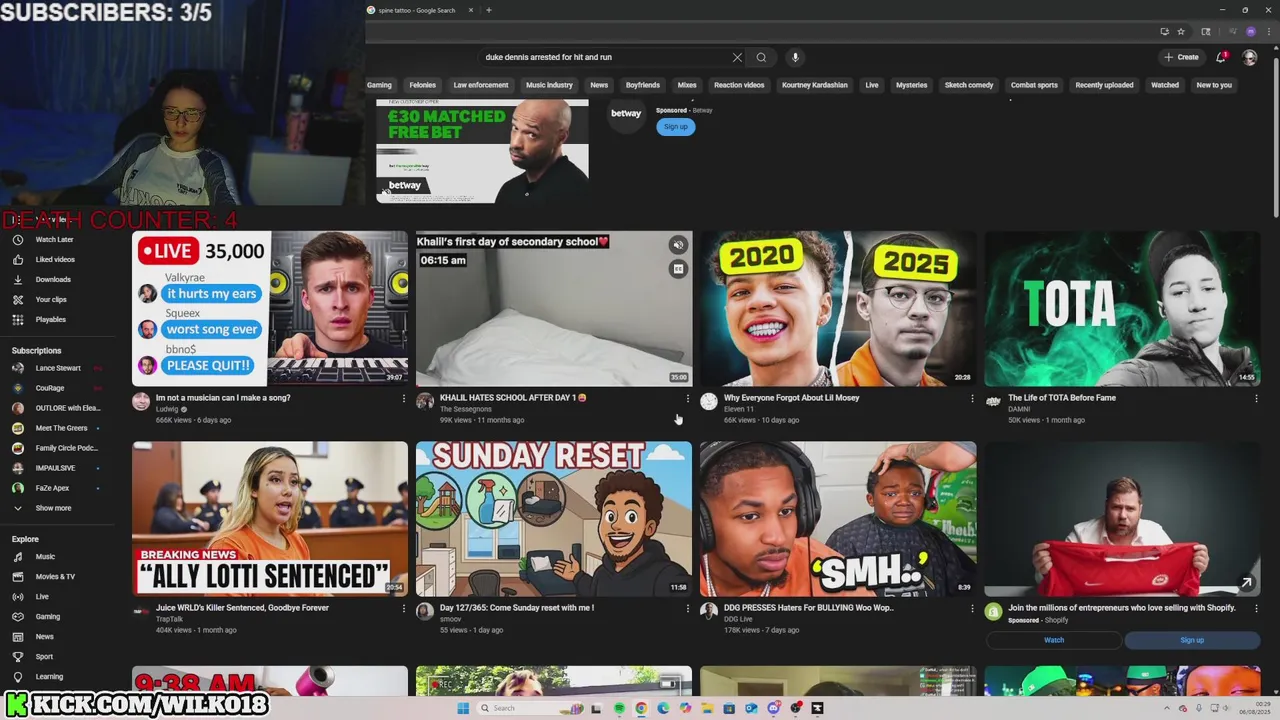Click Watch on Shopify ad
The image size is (1280, 720).
[1054, 640]
